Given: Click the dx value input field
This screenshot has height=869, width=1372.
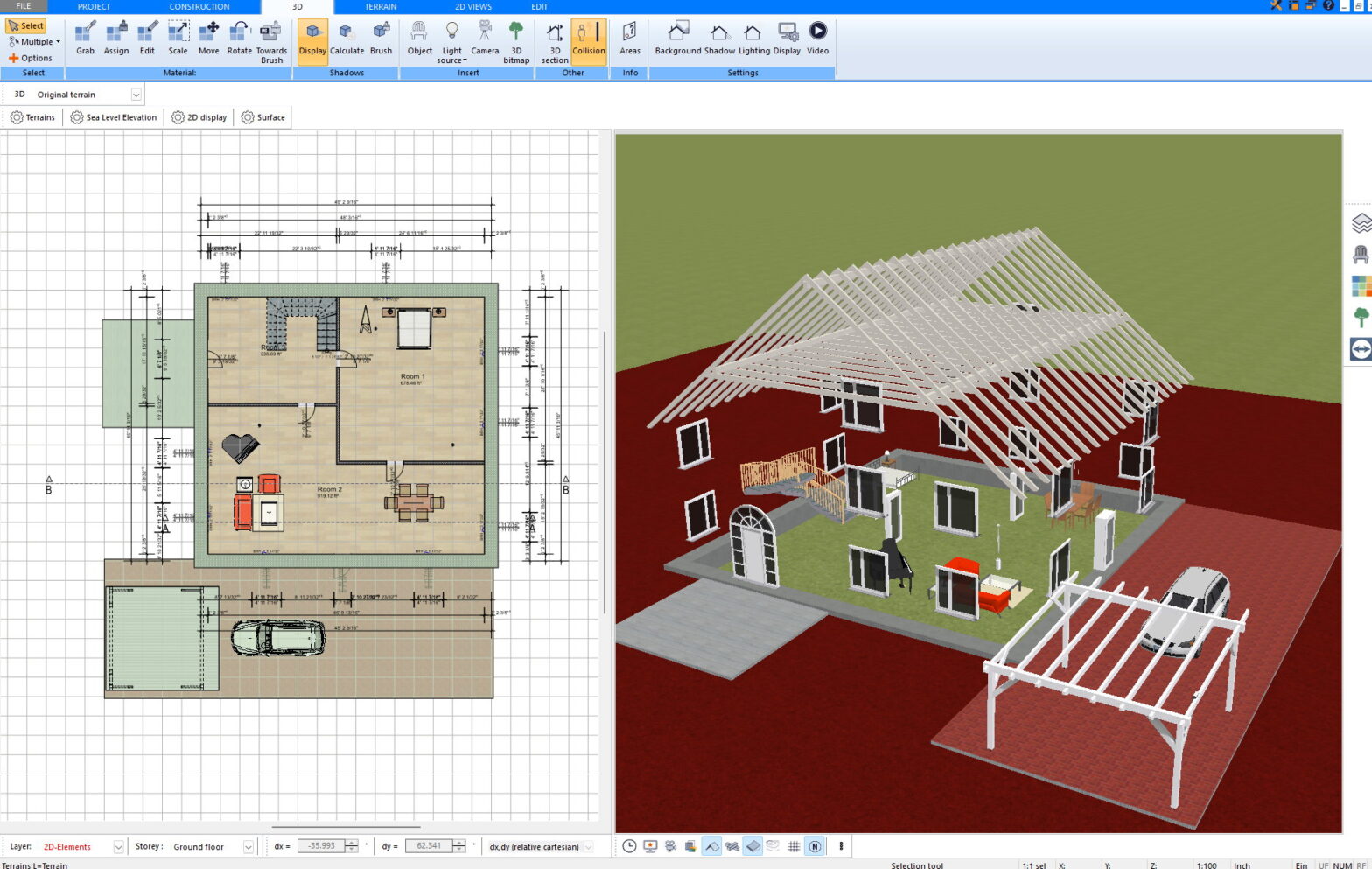Looking at the screenshot, I should click(321, 846).
